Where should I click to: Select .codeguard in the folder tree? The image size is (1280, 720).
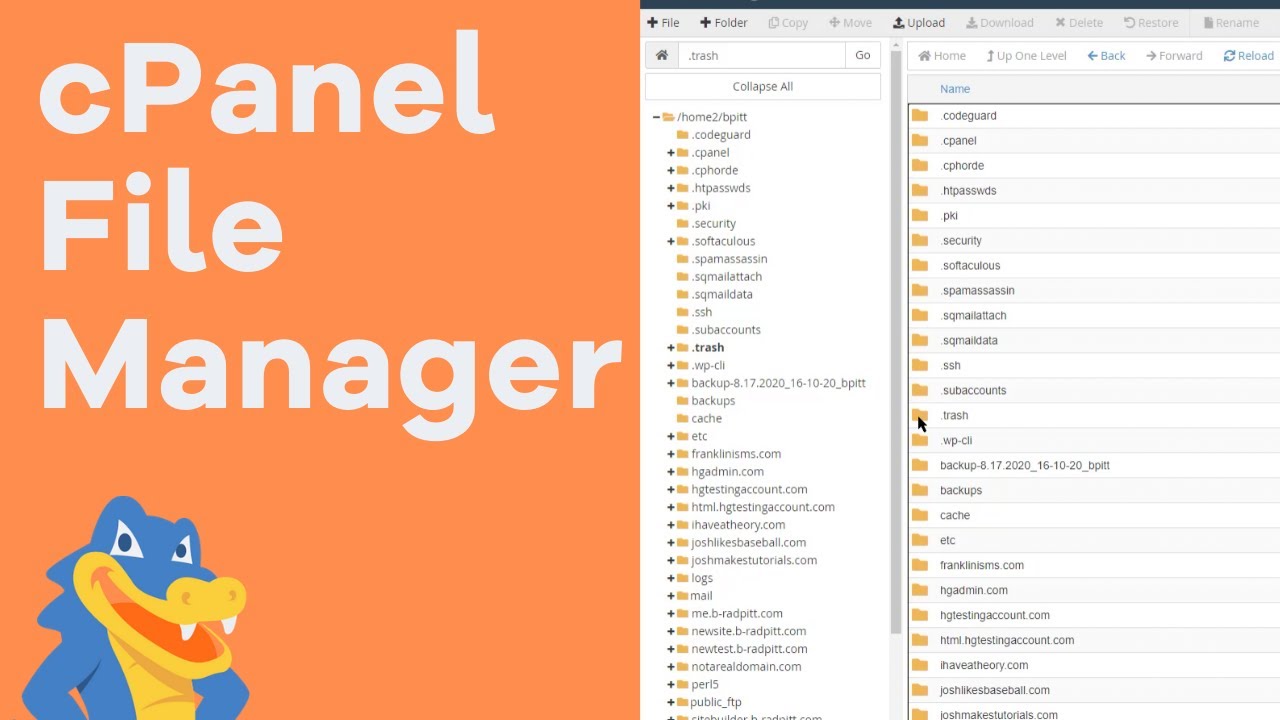[x=720, y=135]
